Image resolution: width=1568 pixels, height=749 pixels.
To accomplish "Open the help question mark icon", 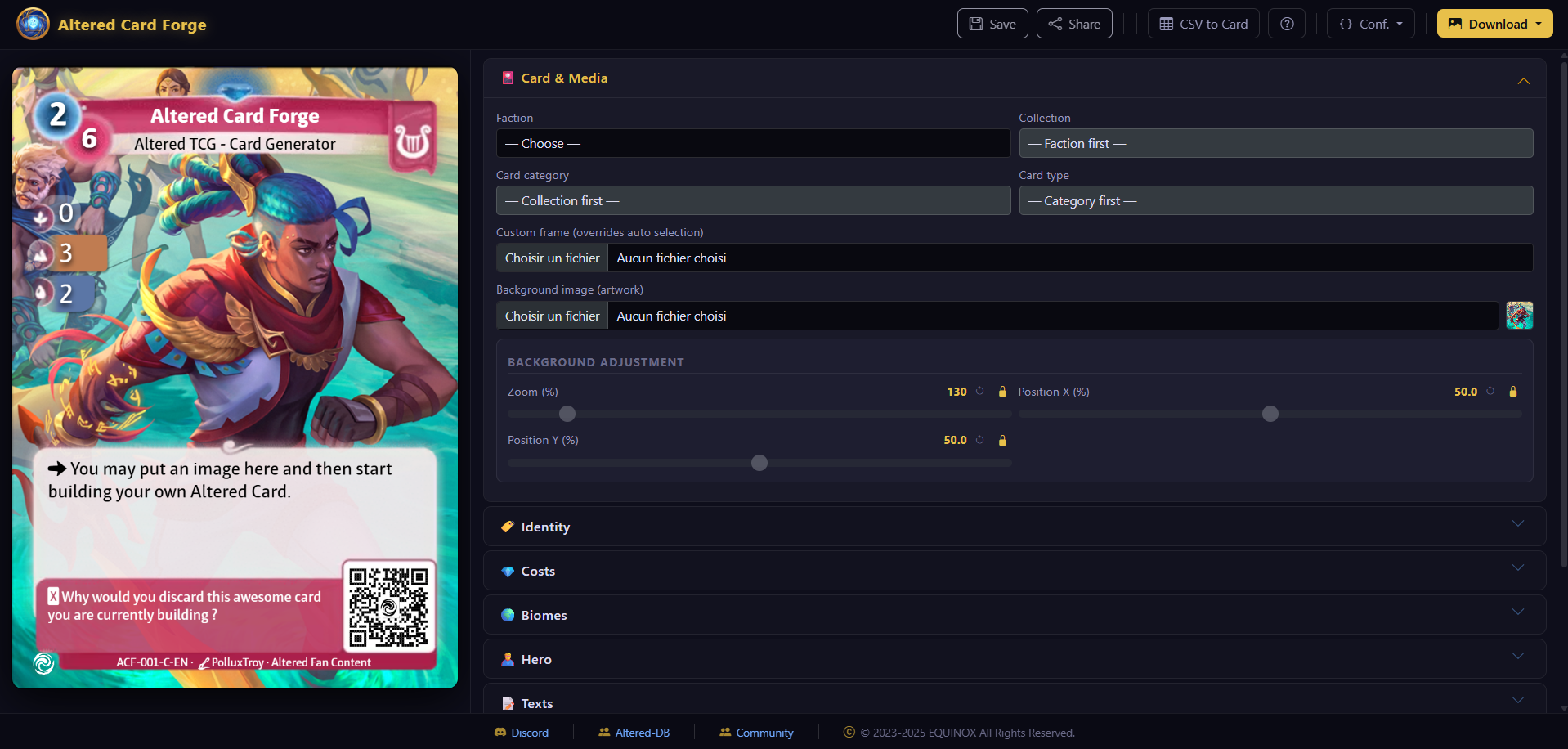I will 1287,24.
